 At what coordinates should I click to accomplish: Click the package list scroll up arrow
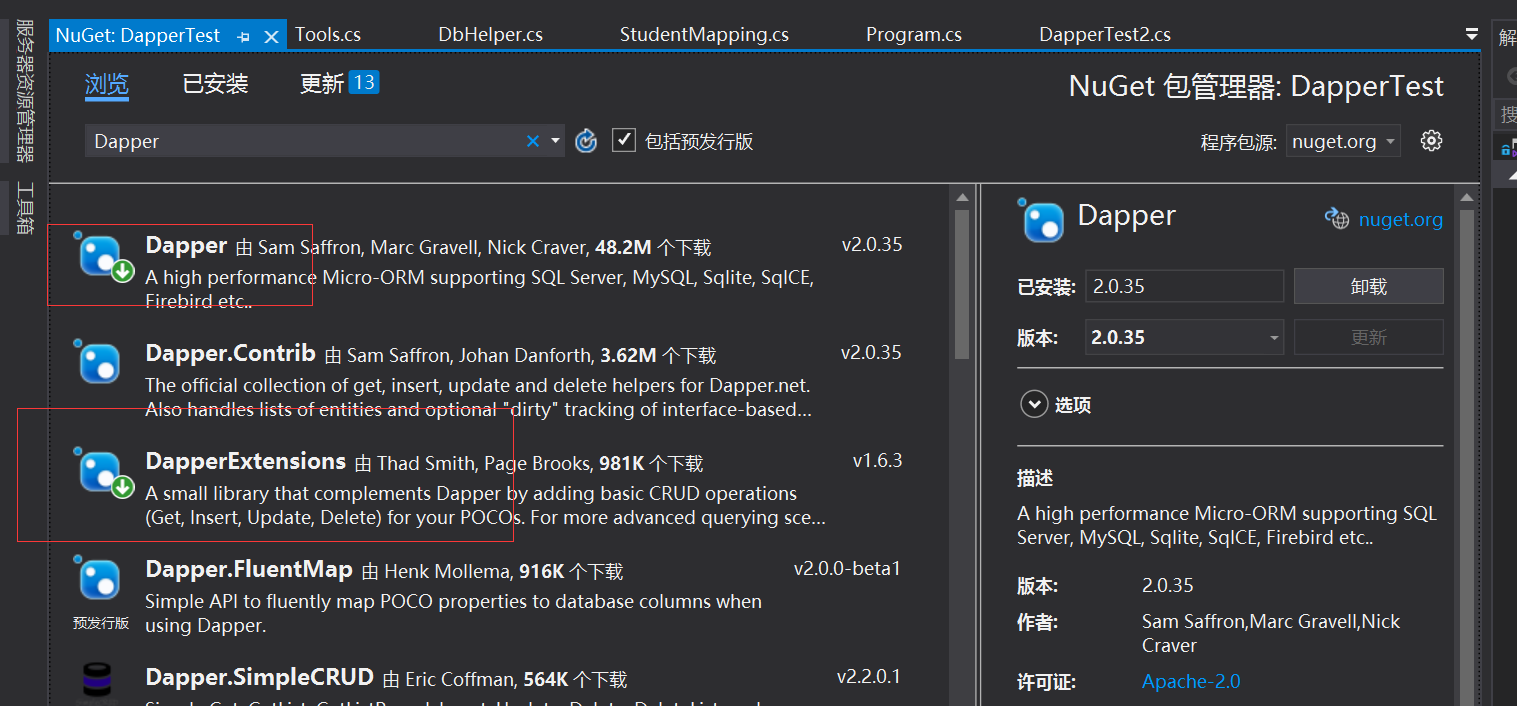pyautogui.click(x=962, y=197)
